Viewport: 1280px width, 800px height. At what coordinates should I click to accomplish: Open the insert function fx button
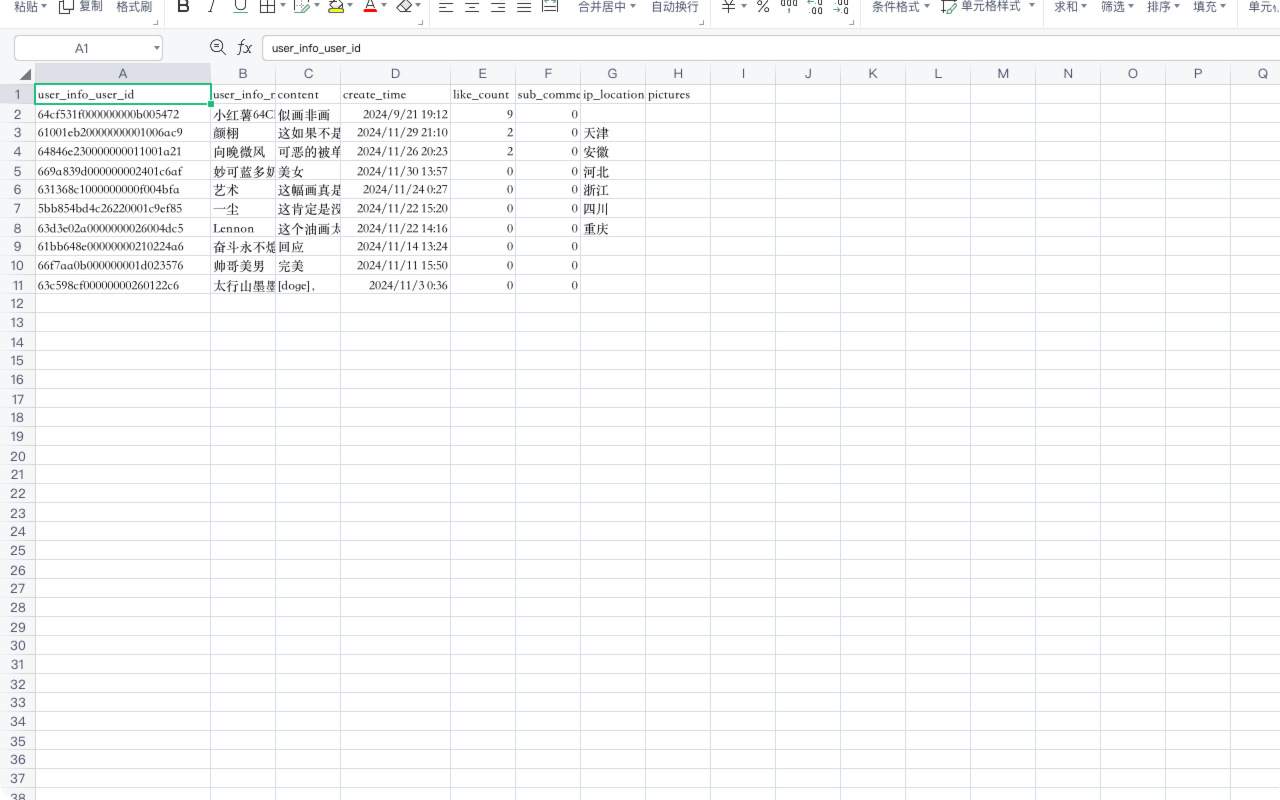[x=245, y=47]
